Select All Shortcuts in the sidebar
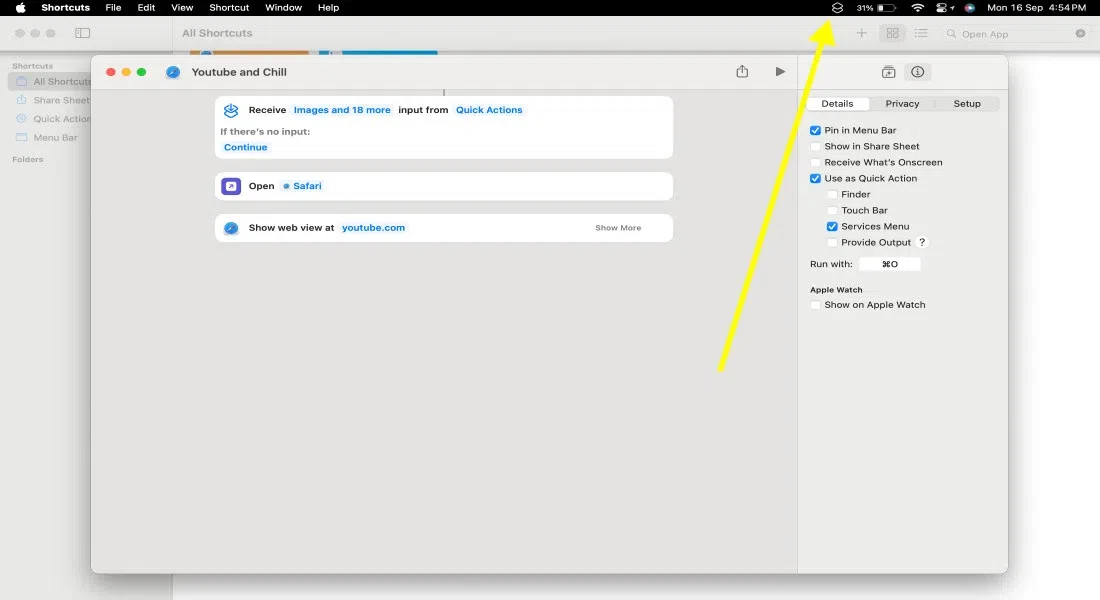Image resolution: width=1100 pixels, height=600 pixels. tap(51, 82)
